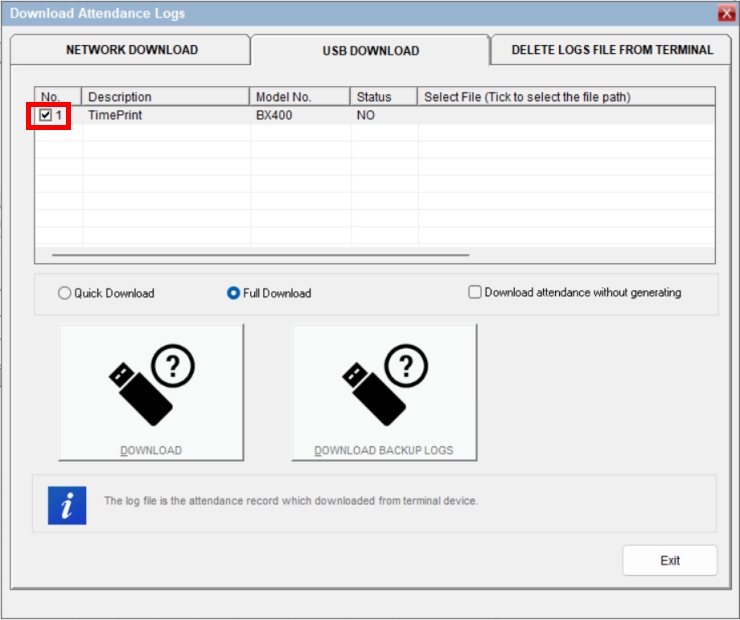Screen dimensions: 740x620
Task: Click the Model No. column header
Action: click(300, 97)
